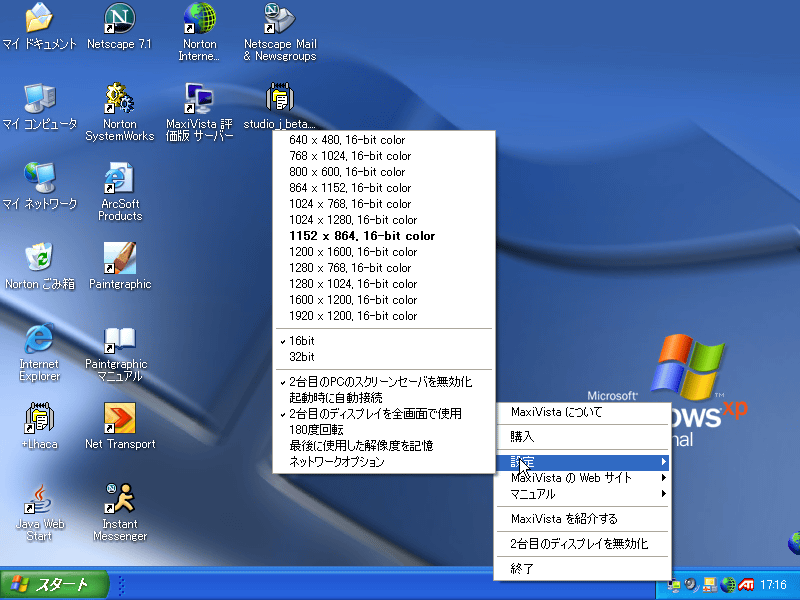Image resolution: width=800 pixels, height=600 pixels.
Task: Select 1200 x 1600, 16-bit color resolution
Action: pos(384,252)
